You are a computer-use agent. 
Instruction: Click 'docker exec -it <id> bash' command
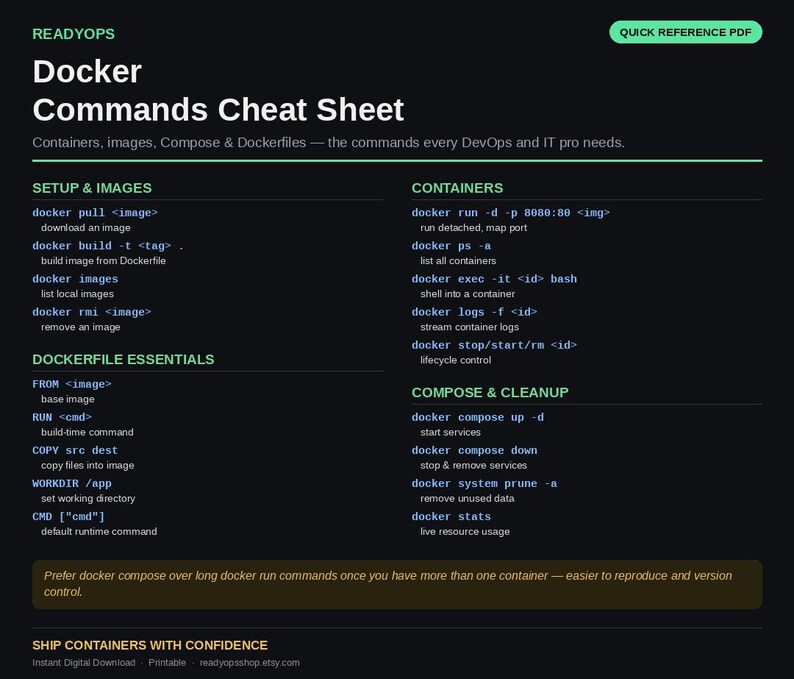click(494, 279)
